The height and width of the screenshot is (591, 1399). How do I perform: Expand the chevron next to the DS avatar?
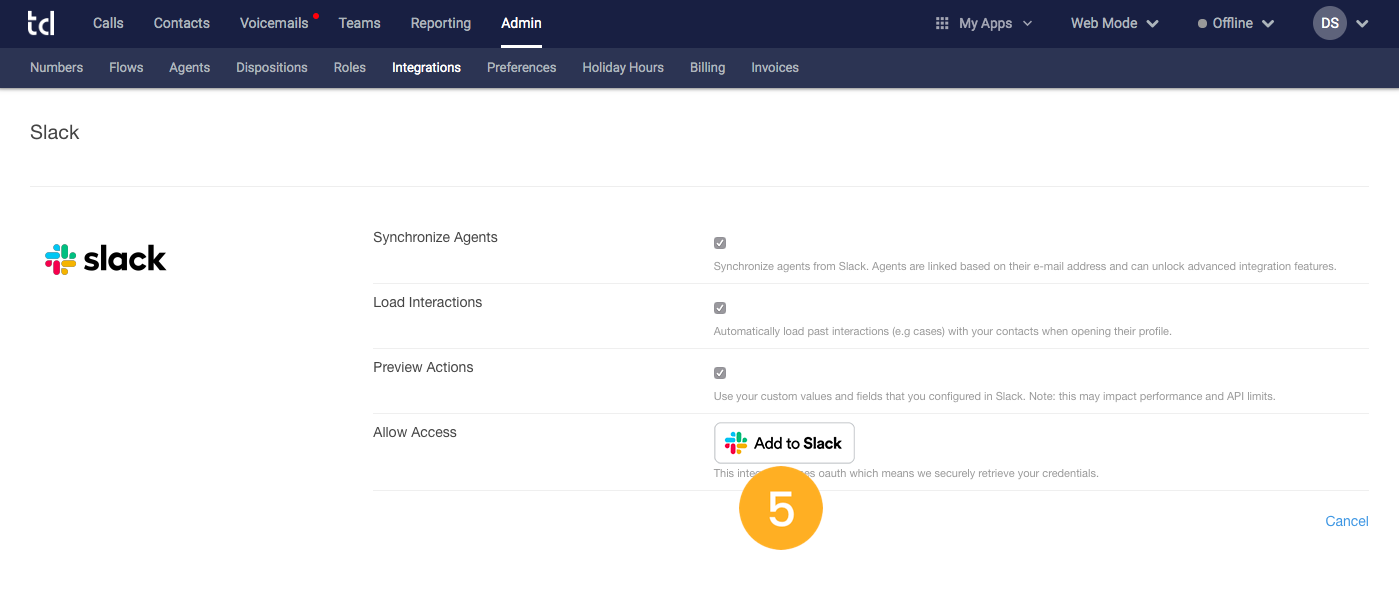1362,23
